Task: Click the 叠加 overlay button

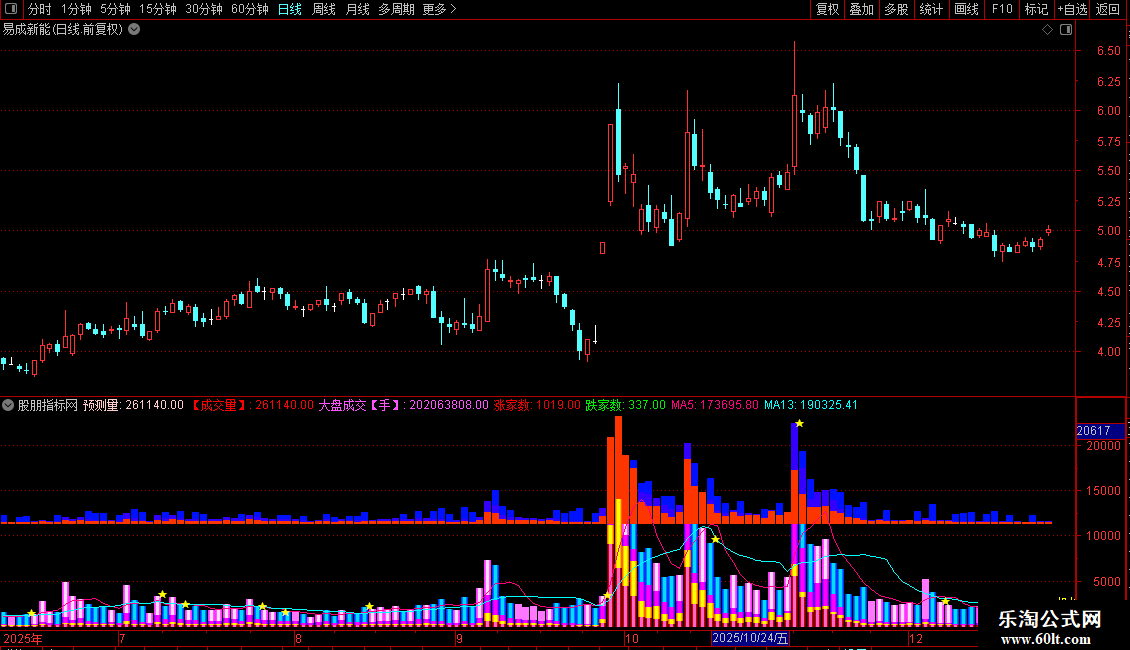Action: 861,9
